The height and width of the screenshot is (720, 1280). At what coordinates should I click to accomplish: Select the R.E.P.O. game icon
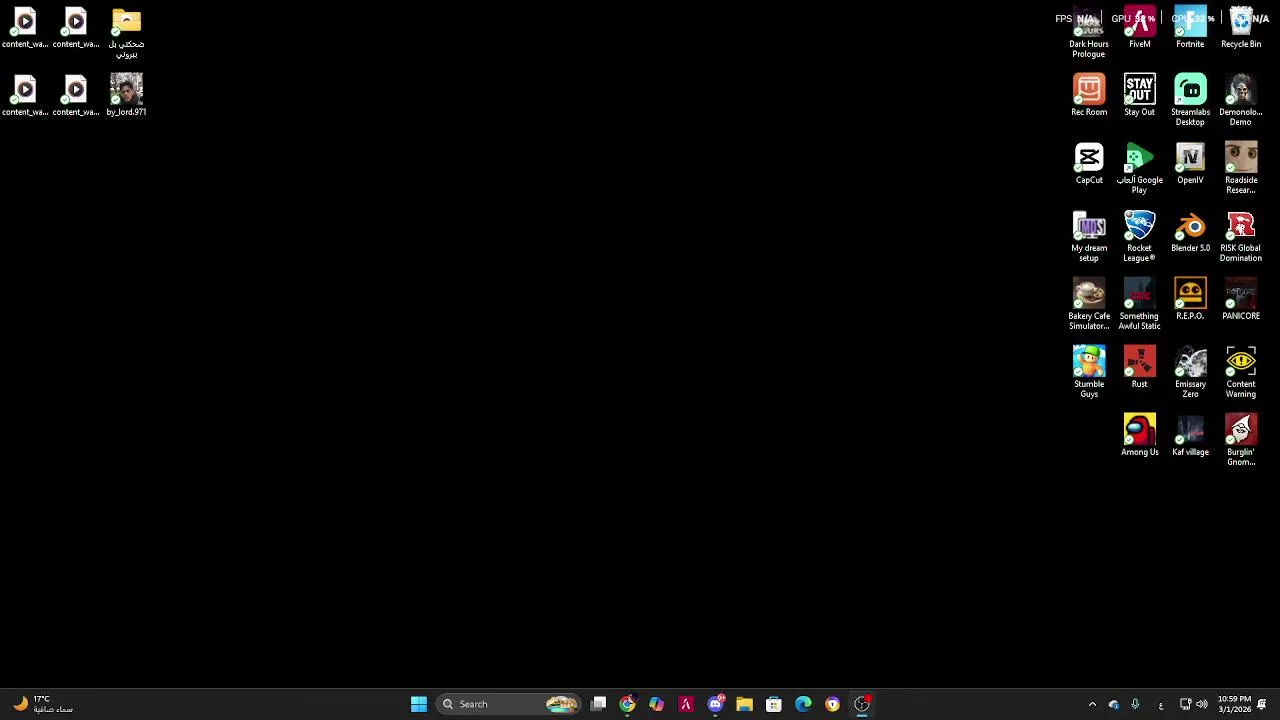[1190, 300]
